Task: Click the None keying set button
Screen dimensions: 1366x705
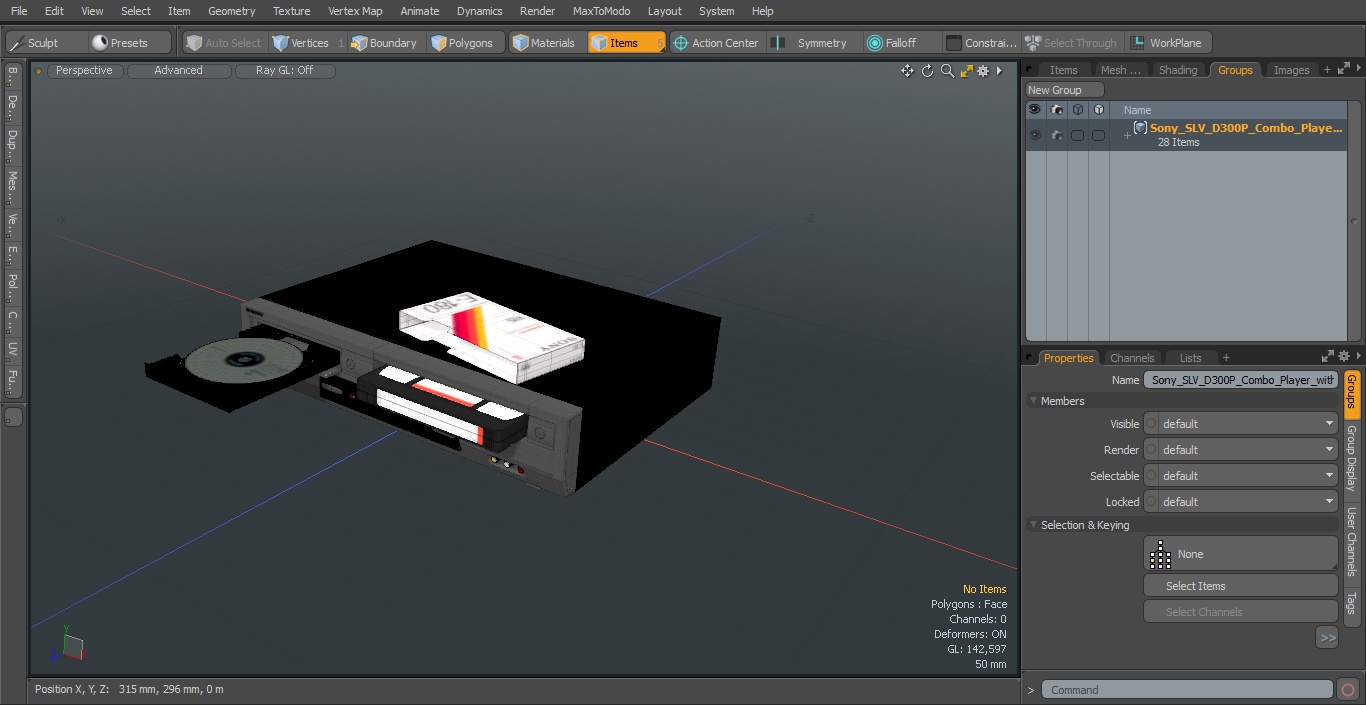Action: 1241,554
